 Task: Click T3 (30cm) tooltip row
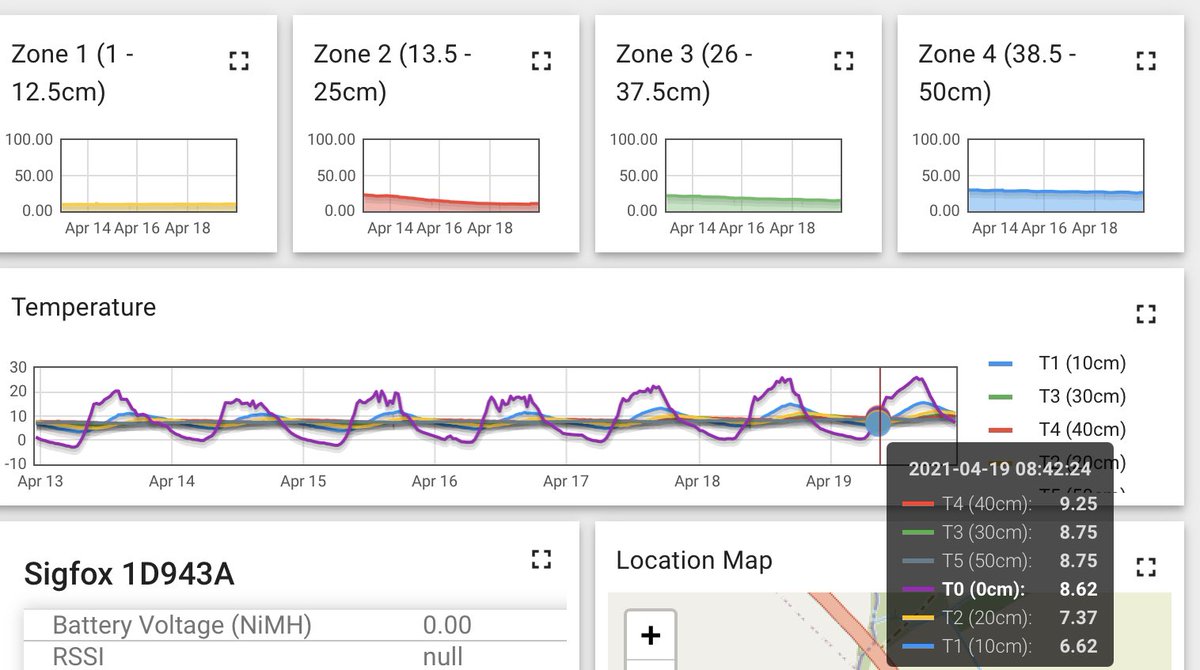1000,533
